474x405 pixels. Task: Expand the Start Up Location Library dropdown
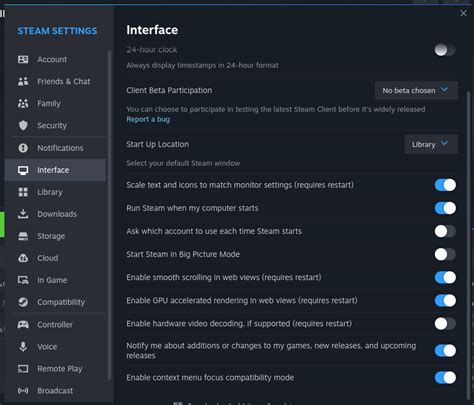pos(431,144)
